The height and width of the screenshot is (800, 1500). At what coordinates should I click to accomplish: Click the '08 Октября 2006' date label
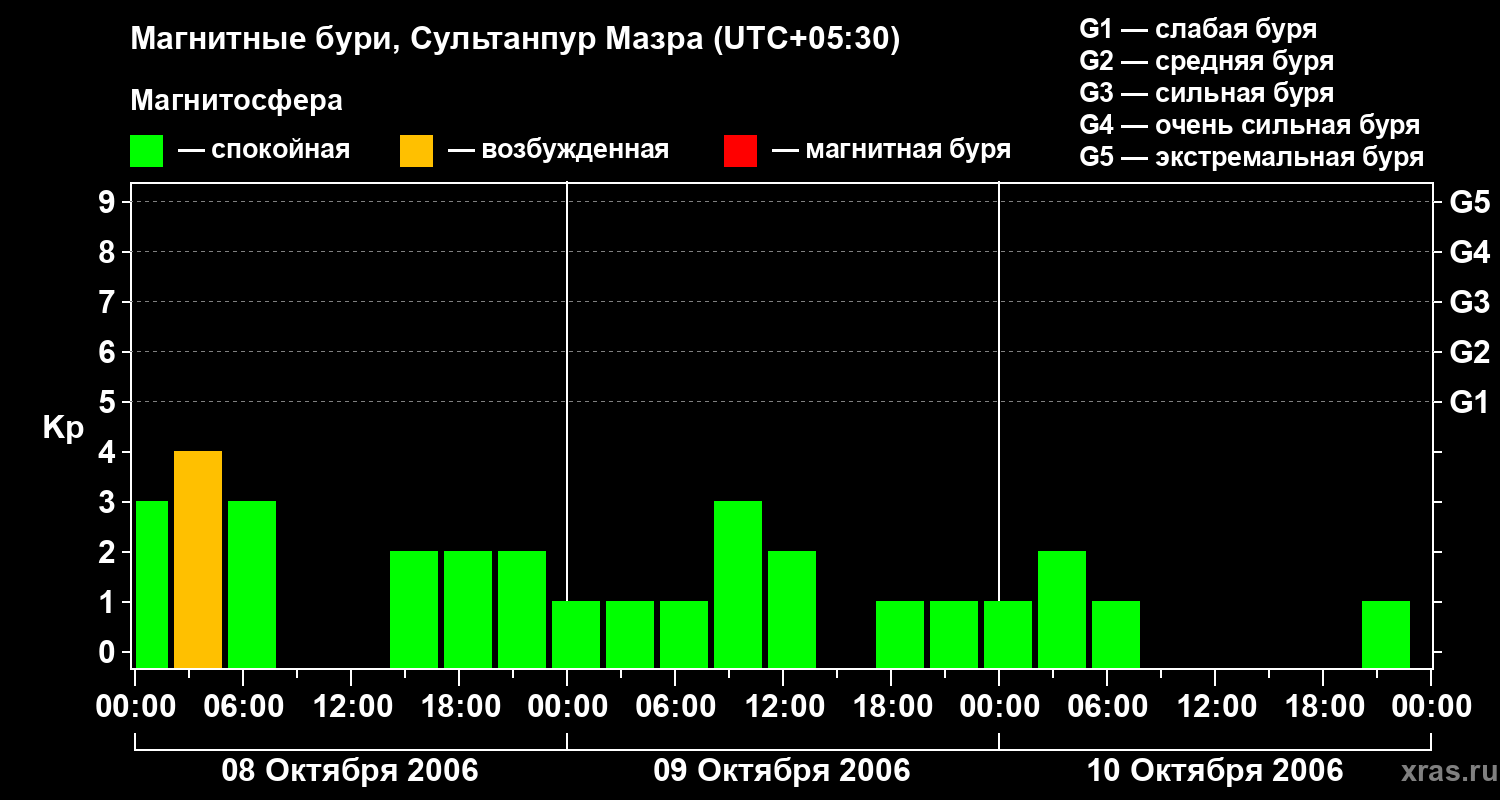tap(350, 771)
